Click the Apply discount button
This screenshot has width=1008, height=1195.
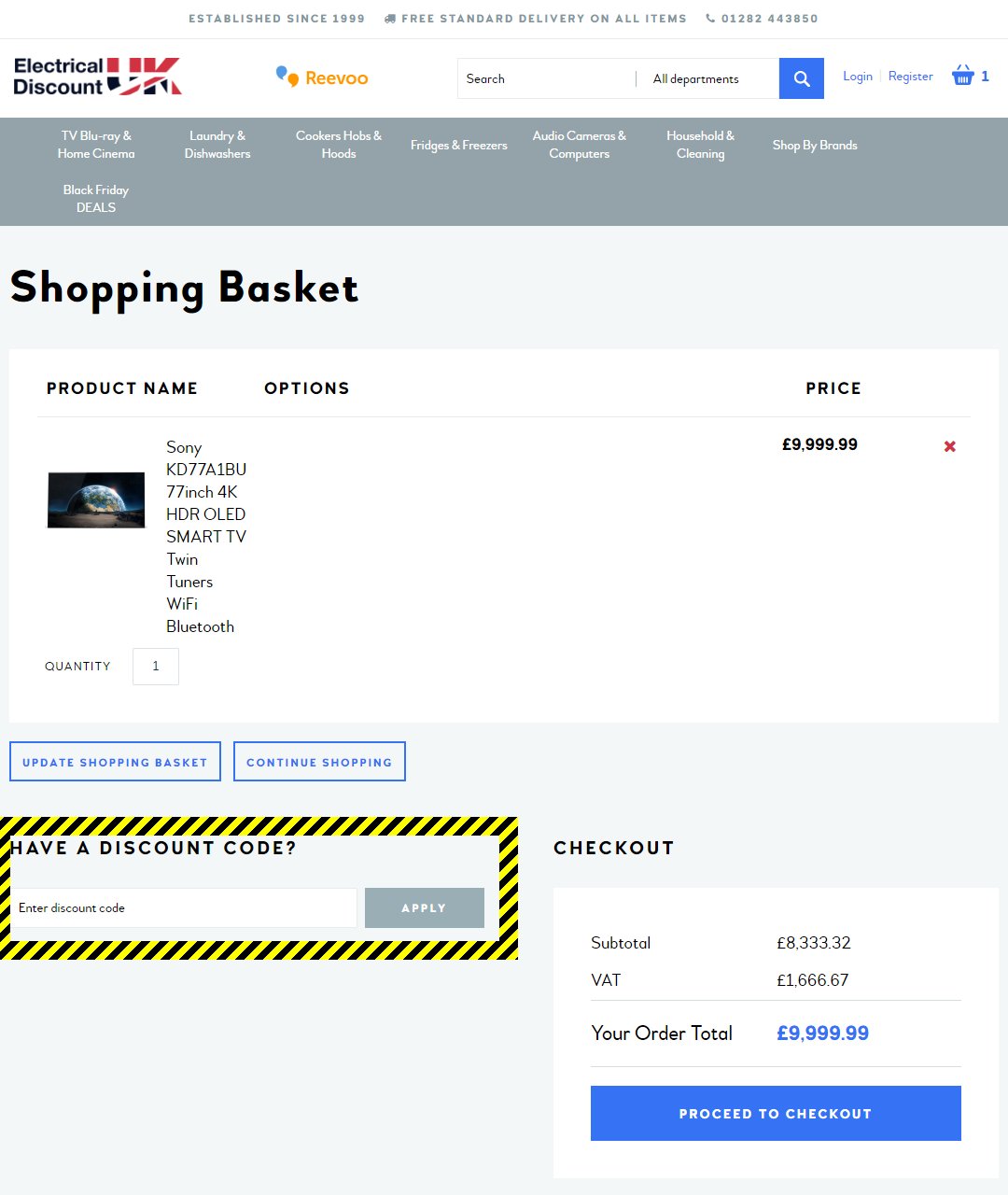click(425, 907)
